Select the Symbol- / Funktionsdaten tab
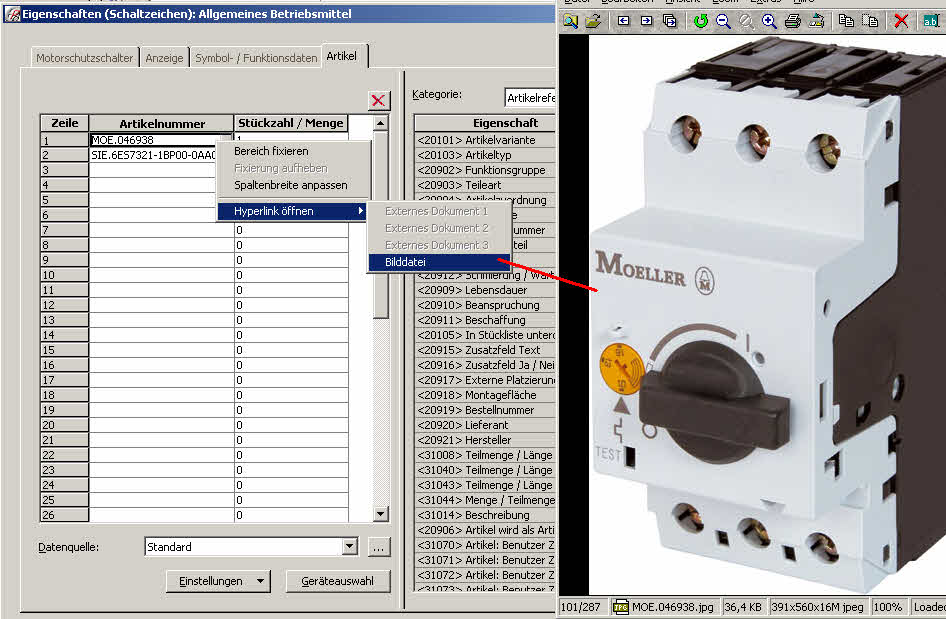This screenshot has width=946, height=619. coord(256,58)
